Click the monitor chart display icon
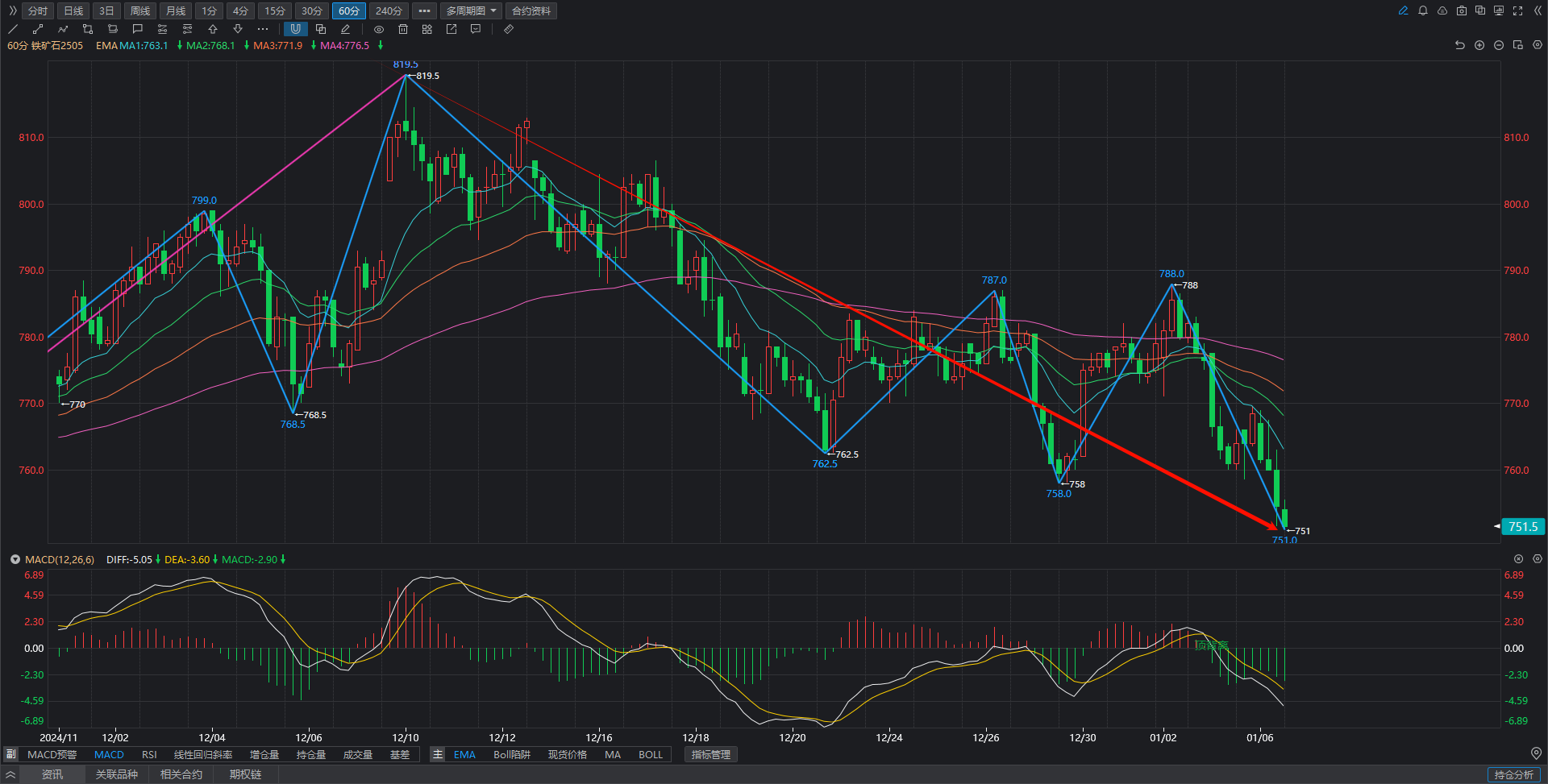This screenshot has height=784, width=1548. [1499, 10]
